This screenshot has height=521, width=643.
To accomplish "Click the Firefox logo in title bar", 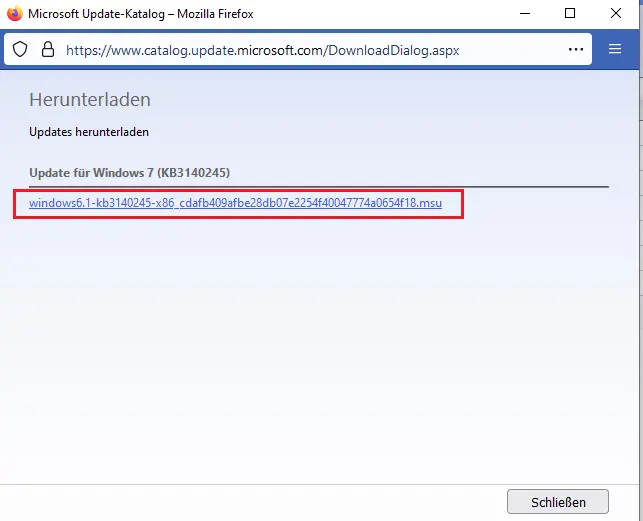I will pos(15,14).
